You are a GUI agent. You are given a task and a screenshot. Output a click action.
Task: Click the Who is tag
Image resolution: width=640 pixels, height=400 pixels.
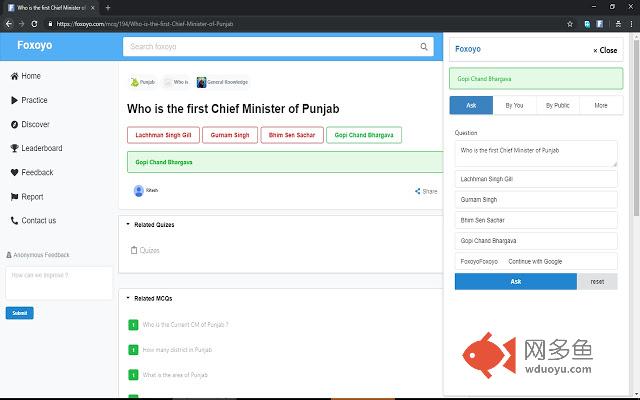176,82
